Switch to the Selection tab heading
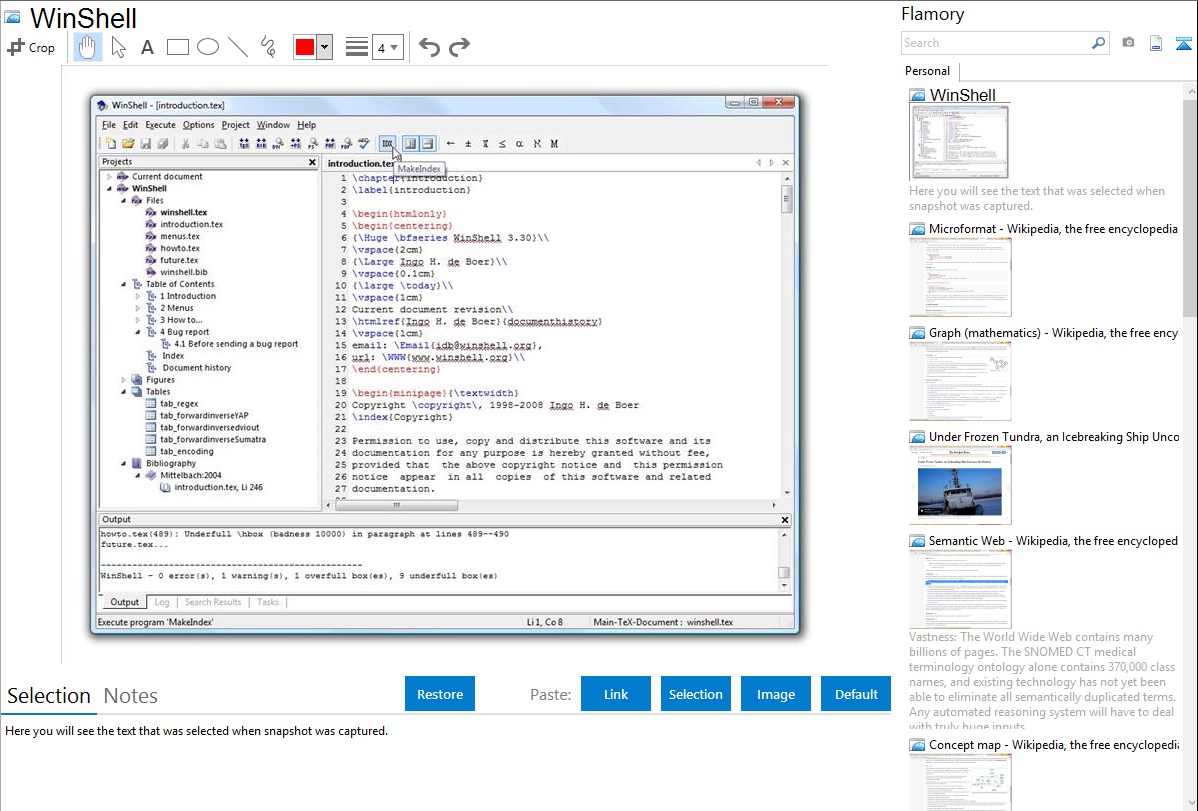Screen dimensions: 1198x811 coord(49,696)
